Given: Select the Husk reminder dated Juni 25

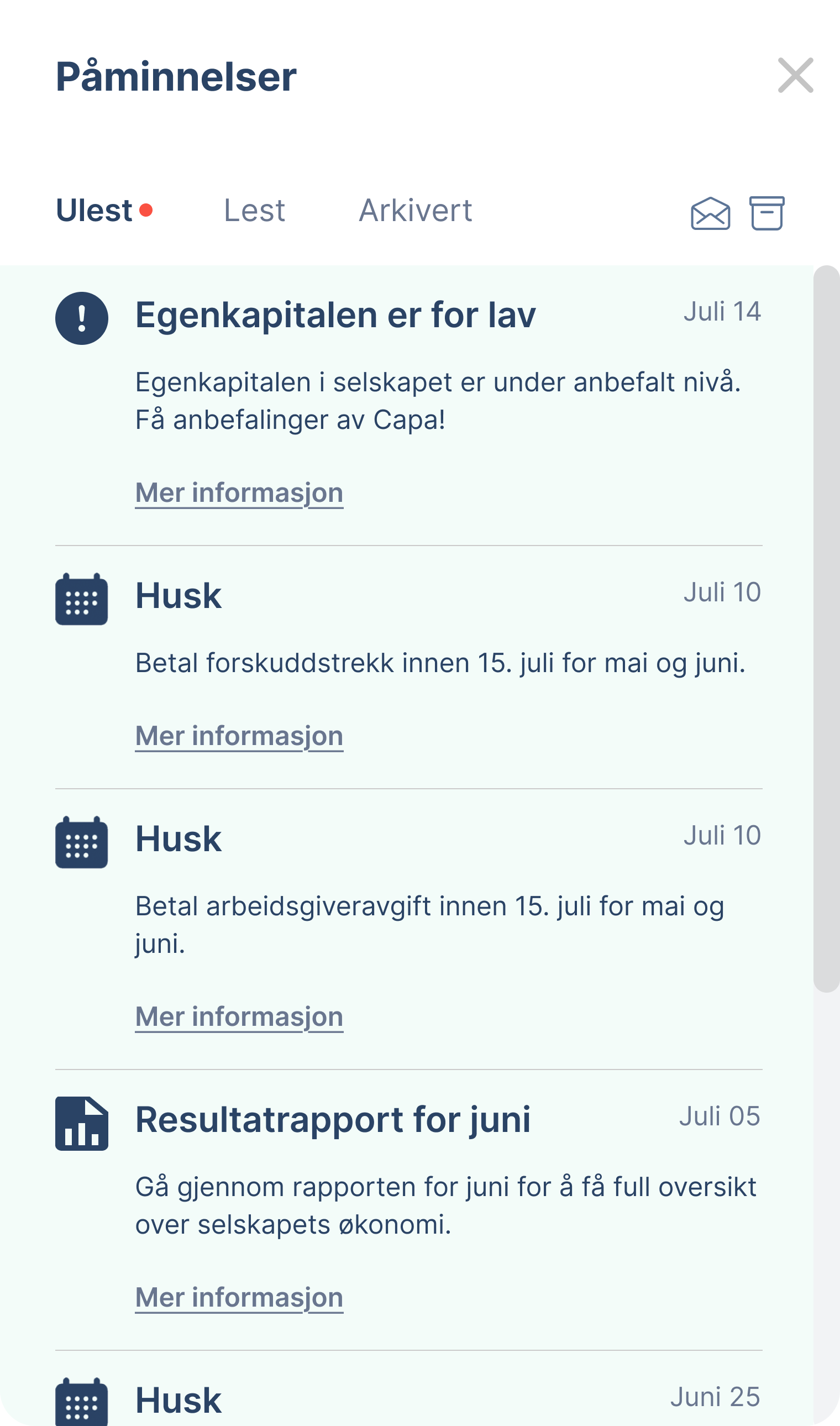Looking at the screenshot, I should tap(179, 1401).
